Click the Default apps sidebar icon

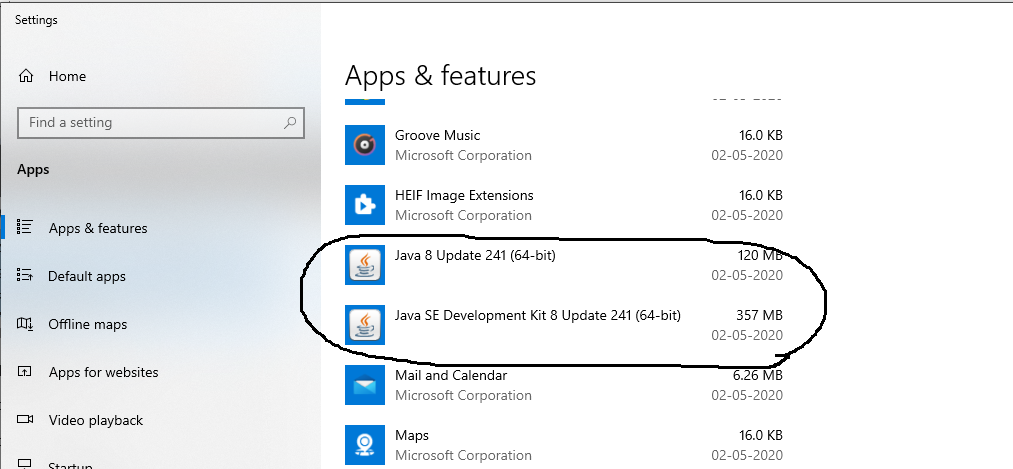pyautogui.click(x=27, y=276)
